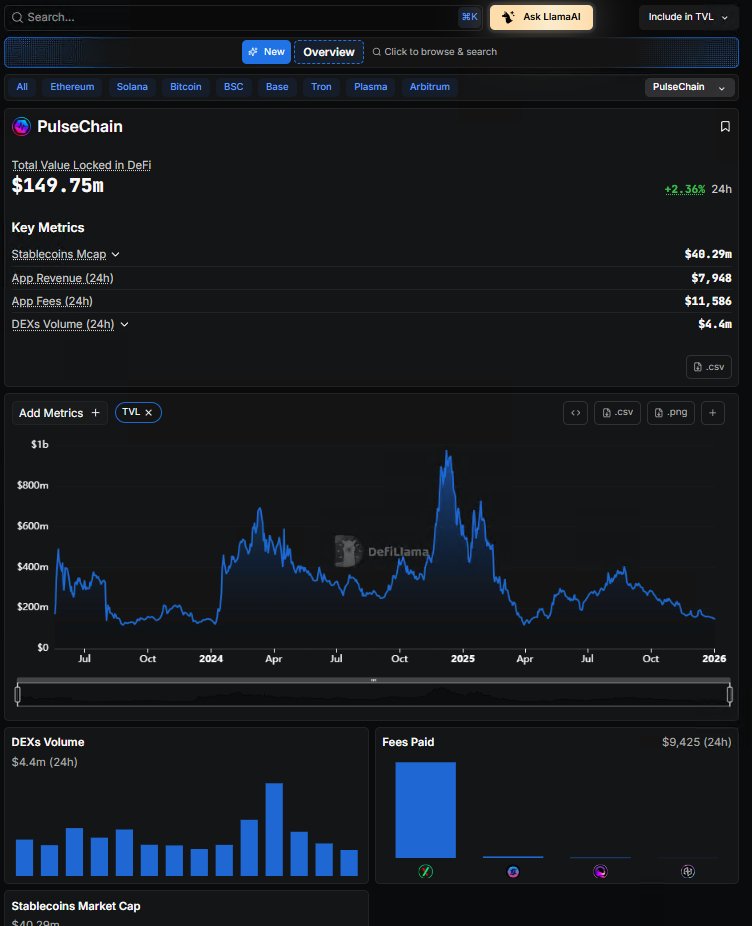The height and width of the screenshot is (926, 752).
Task: Open the embed code icon button
Action: [x=575, y=413]
